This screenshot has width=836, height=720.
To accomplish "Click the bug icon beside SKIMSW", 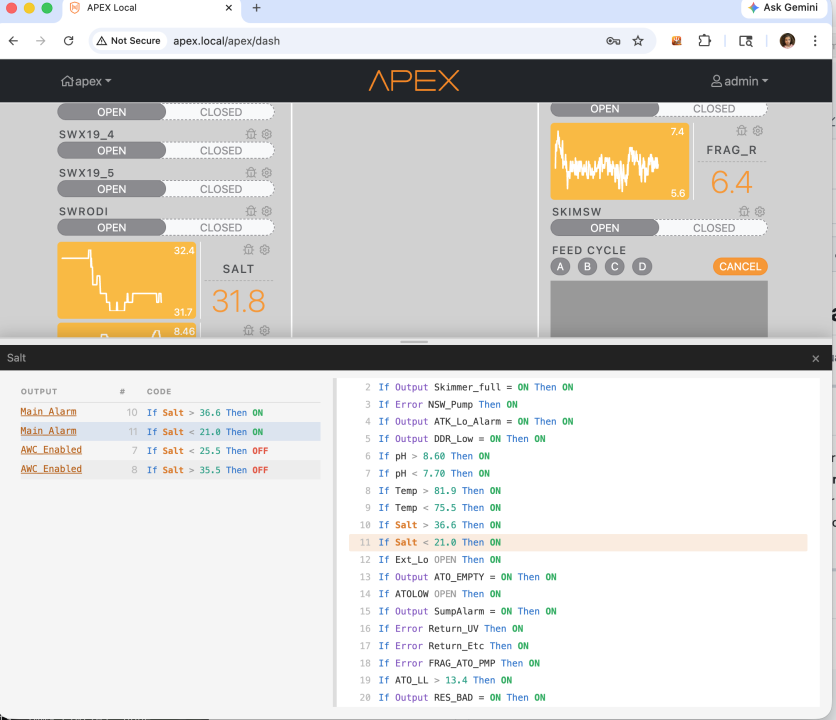I will [744, 212].
